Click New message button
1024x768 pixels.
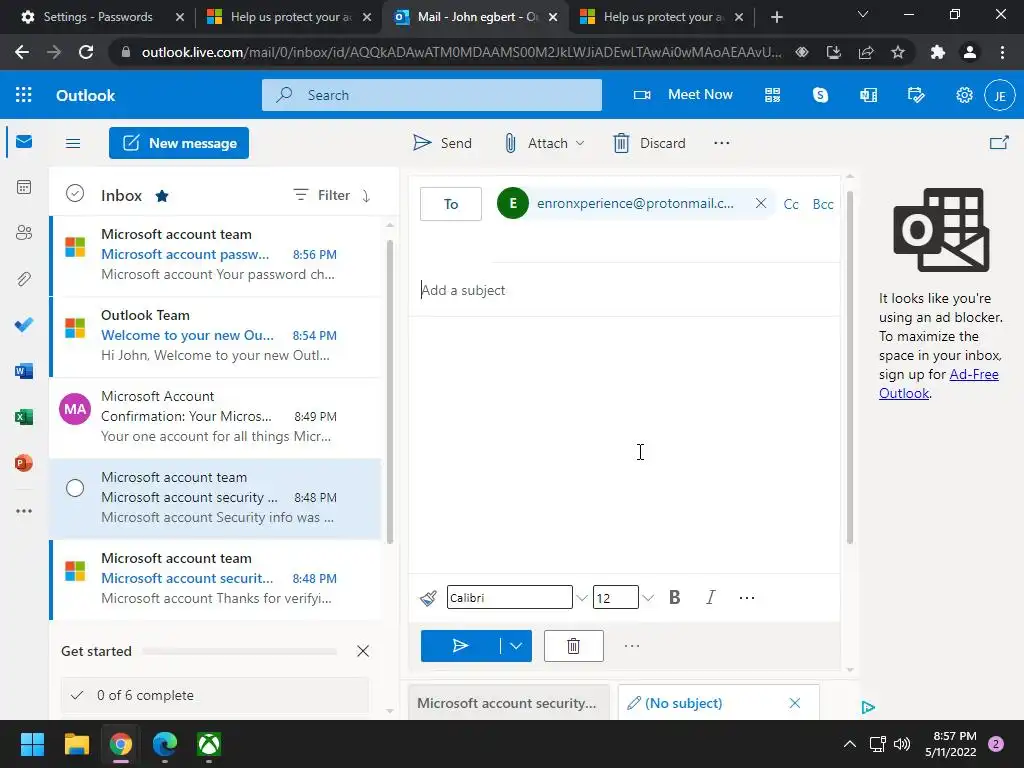179,143
